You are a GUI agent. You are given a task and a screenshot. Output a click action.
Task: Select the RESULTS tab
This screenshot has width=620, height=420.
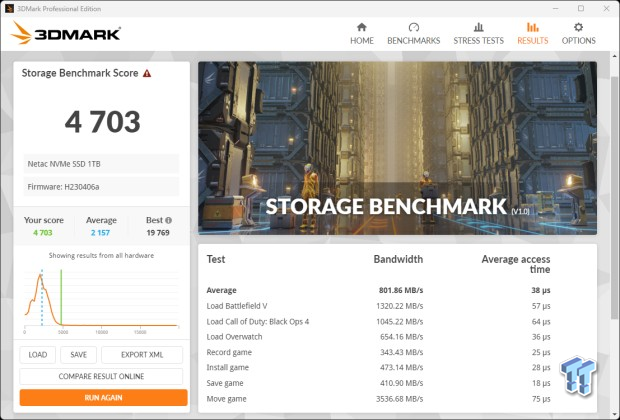[x=533, y=34]
